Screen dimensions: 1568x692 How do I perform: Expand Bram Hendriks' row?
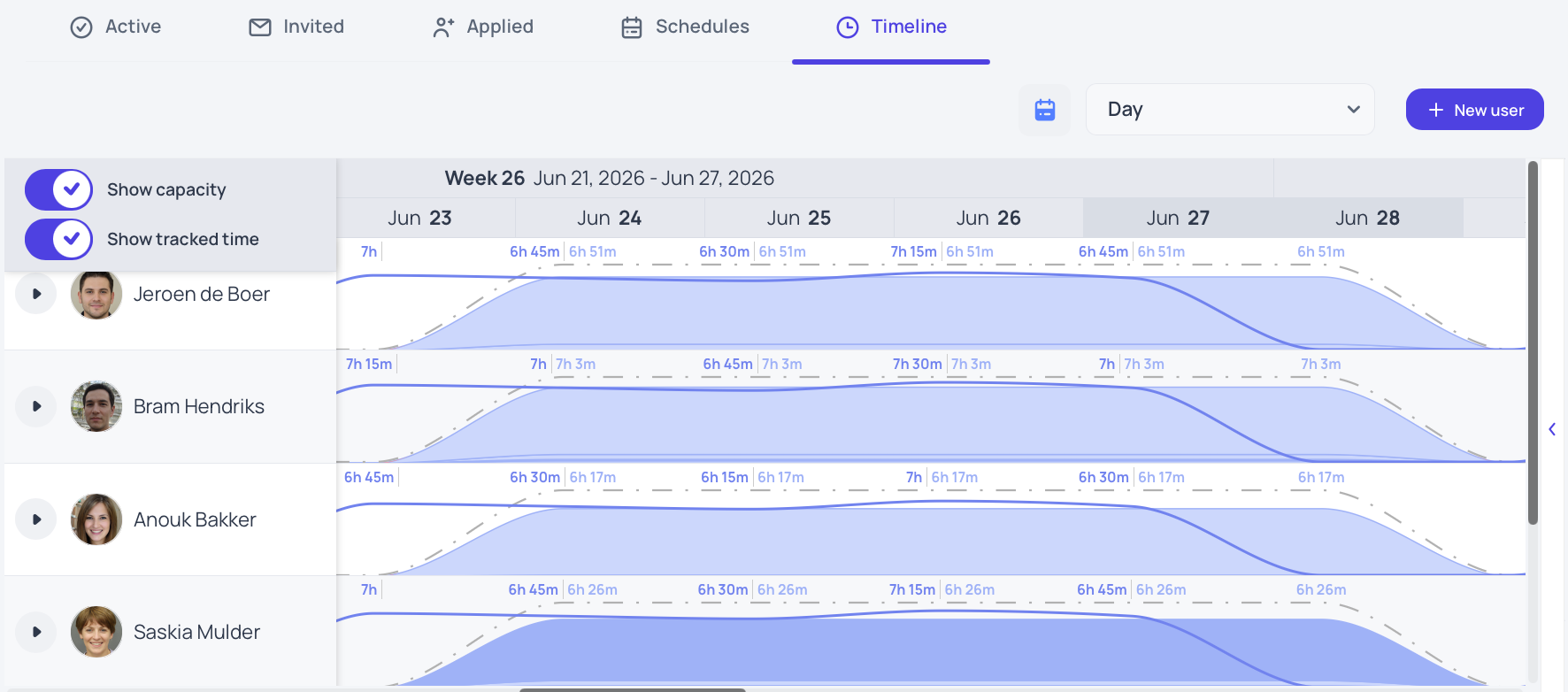coord(36,406)
